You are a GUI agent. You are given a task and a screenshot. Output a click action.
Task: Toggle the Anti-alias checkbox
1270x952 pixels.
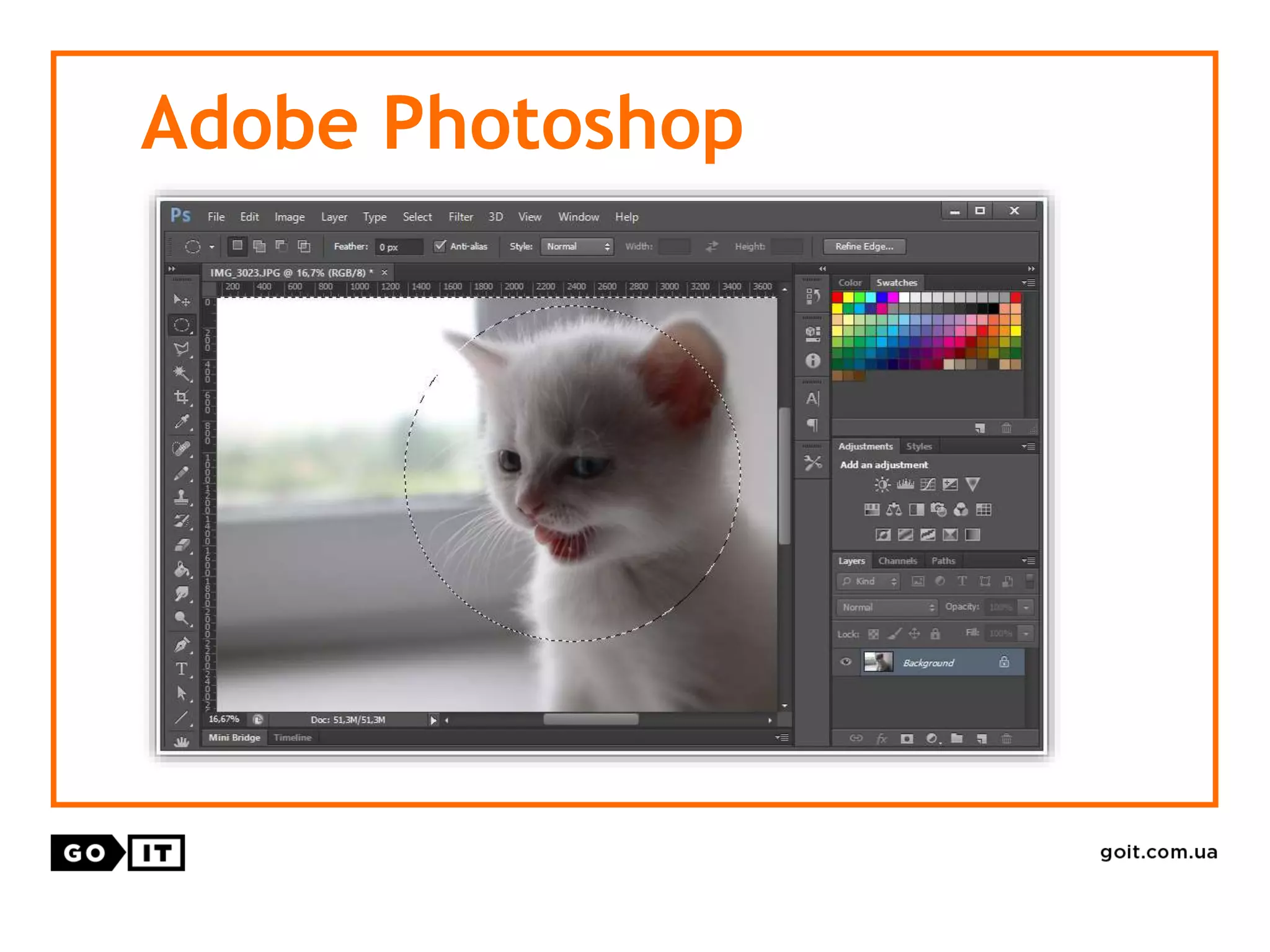tap(440, 246)
